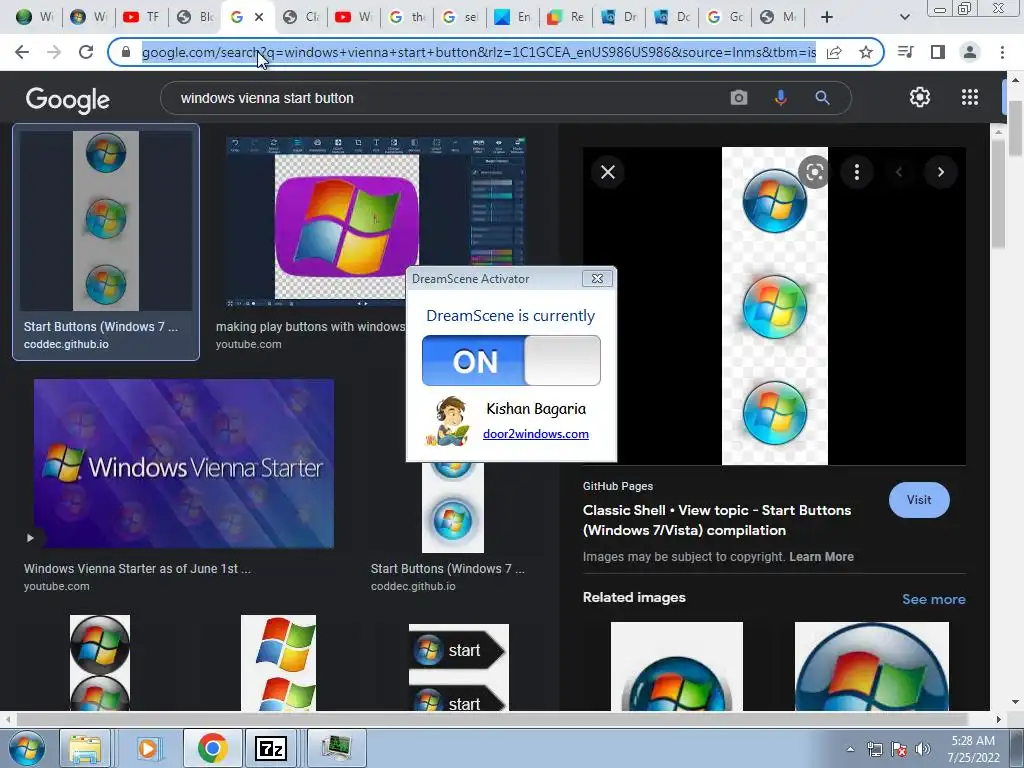The height and width of the screenshot is (768, 1024).
Task: Switch to the 'Dr' tab
Action: (x=618, y=17)
